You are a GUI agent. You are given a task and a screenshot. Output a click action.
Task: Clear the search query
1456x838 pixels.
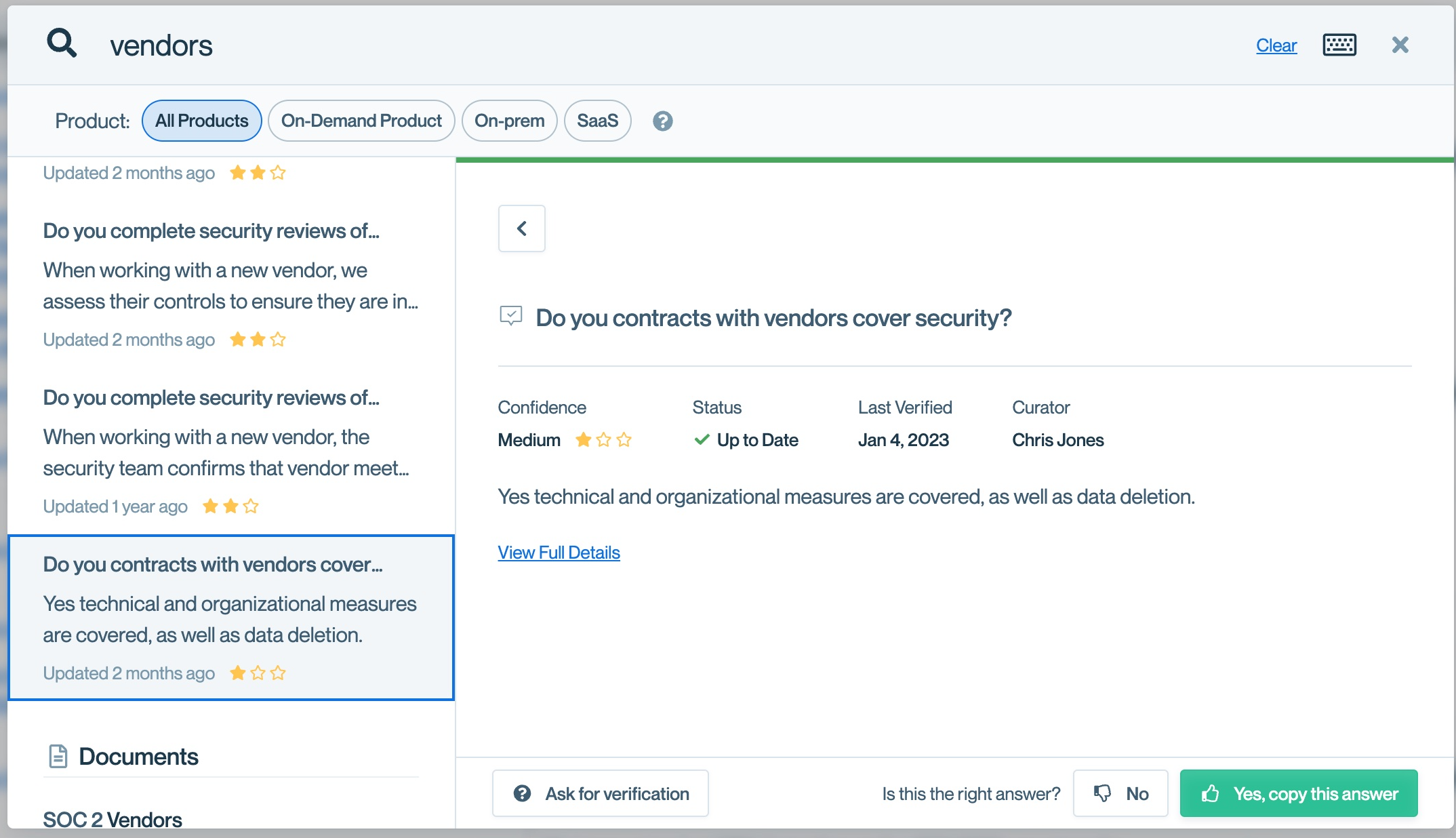[x=1276, y=45]
